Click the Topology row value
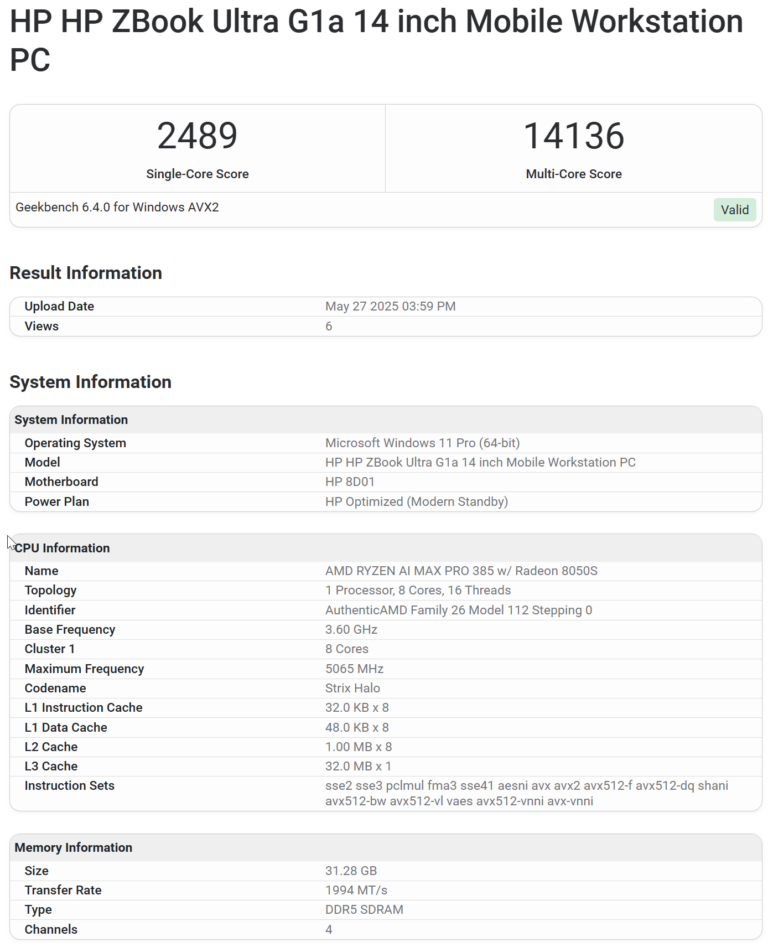 (x=418, y=590)
